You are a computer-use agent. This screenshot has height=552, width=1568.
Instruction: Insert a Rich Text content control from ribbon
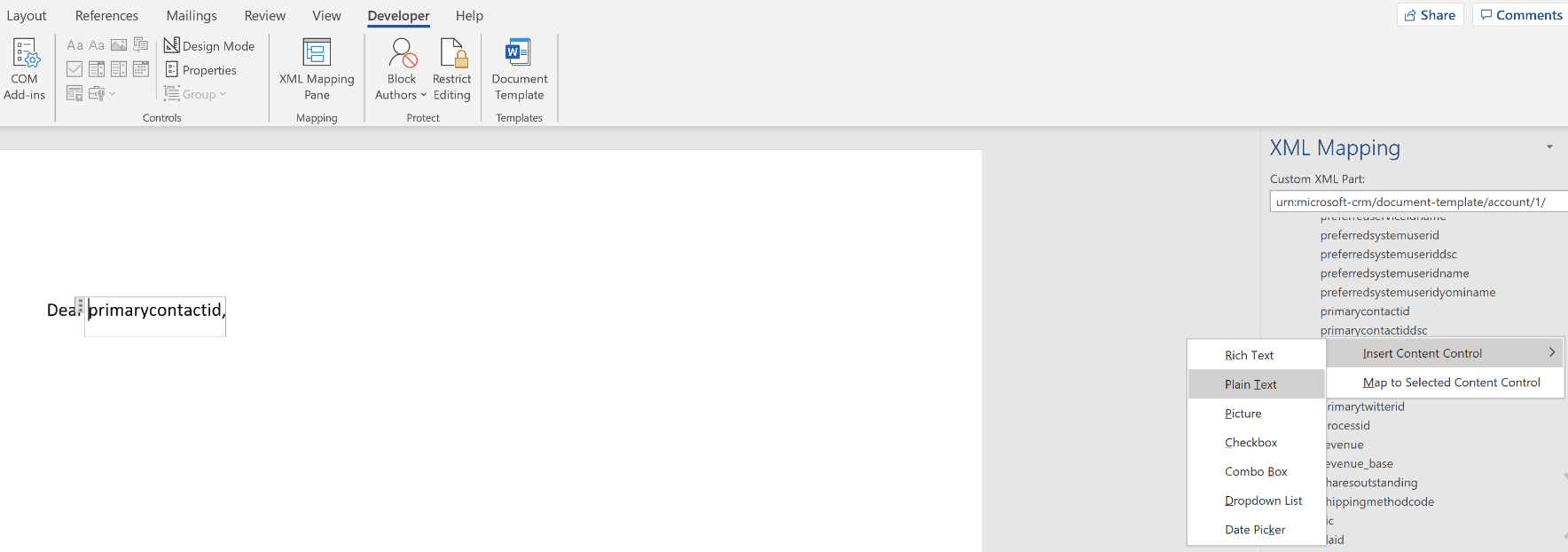click(x=75, y=45)
